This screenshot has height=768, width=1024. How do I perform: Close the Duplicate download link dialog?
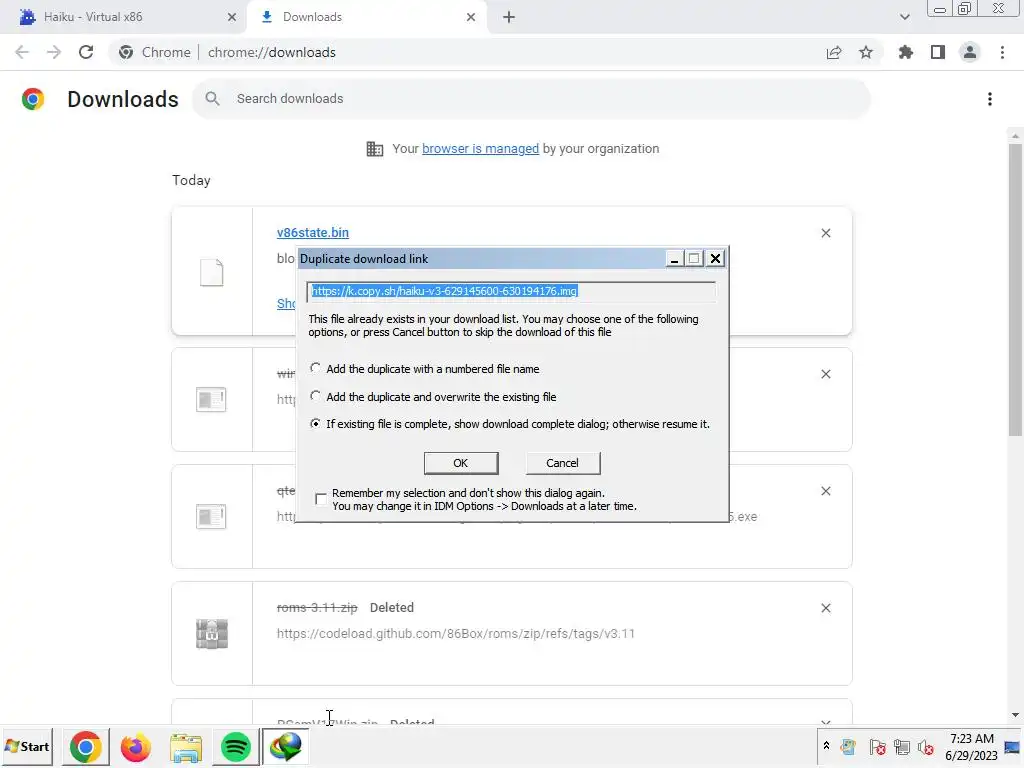pos(715,259)
